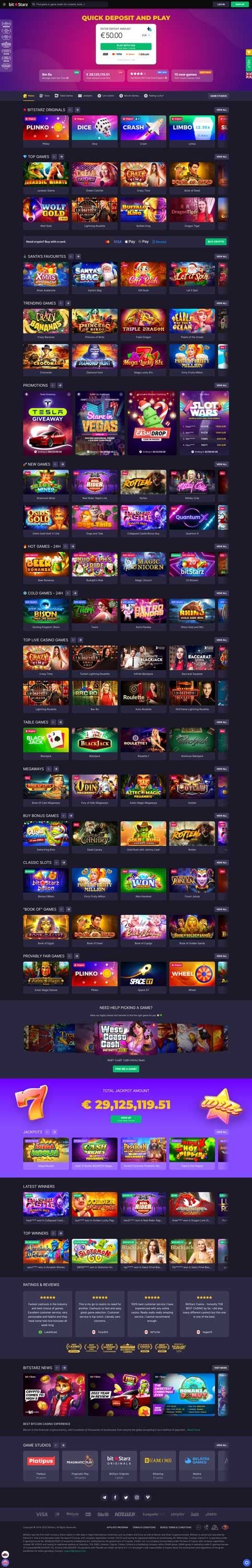The image size is (252, 1568).
Task: Open the Facebook social icon in footer
Action: click(x=115, y=1497)
